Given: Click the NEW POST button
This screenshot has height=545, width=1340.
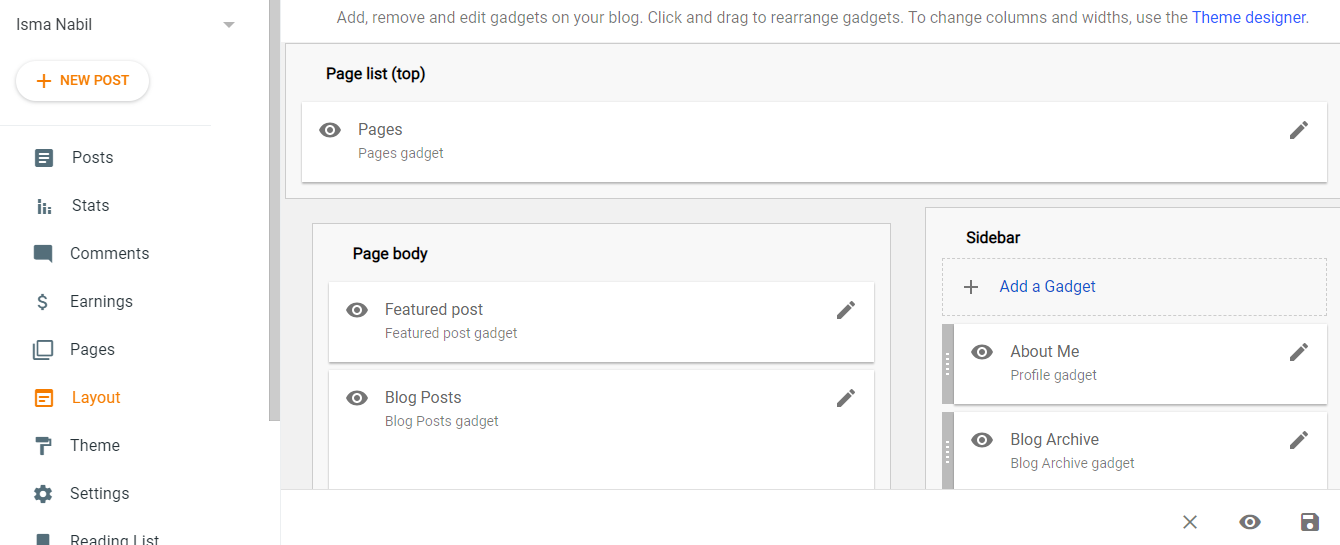Looking at the screenshot, I should pyautogui.click(x=82, y=81).
